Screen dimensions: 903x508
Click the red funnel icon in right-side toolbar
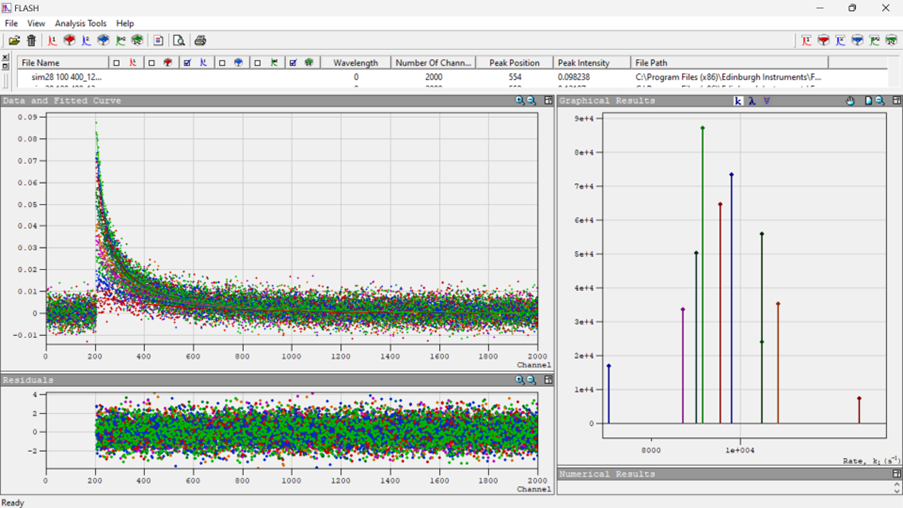[x=824, y=40]
